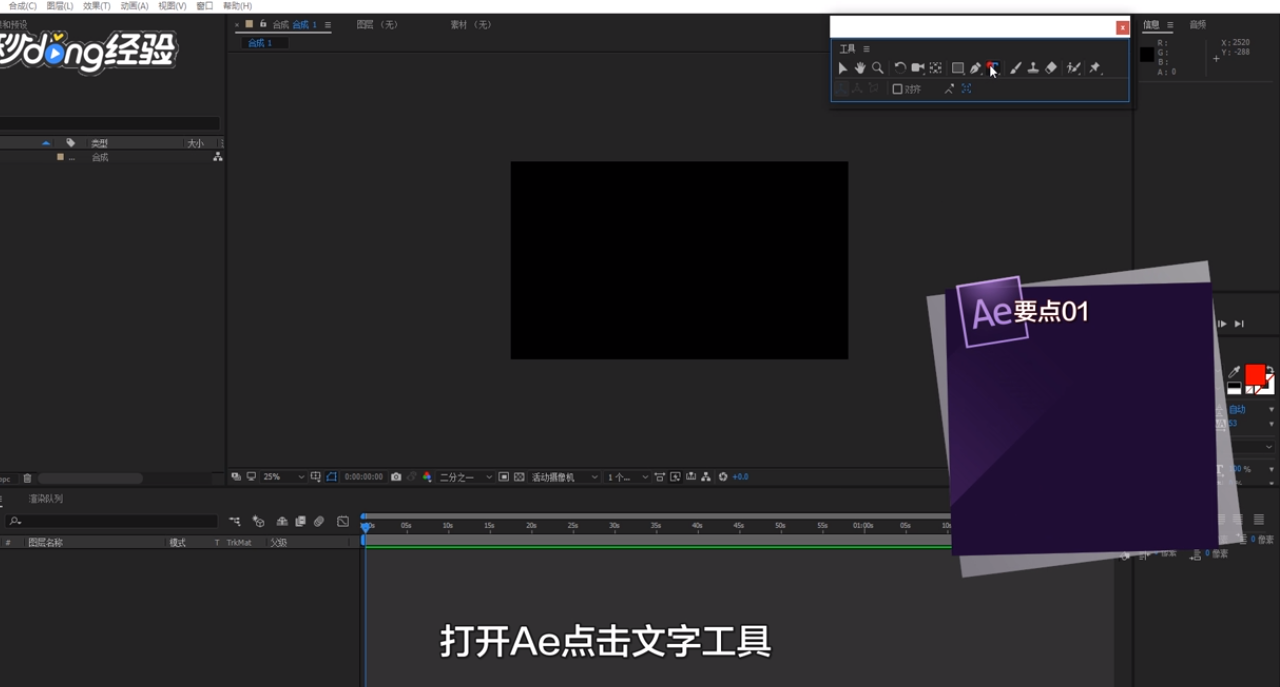Open the 视图(V) menu
The image size is (1280, 687).
tap(172, 6)
